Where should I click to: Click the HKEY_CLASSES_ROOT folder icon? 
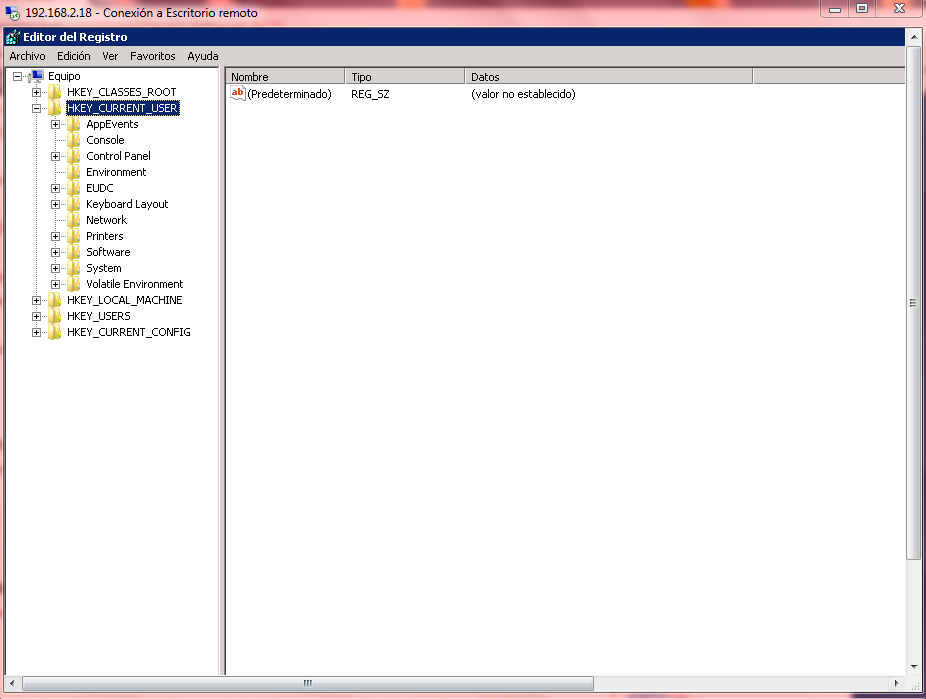54,92
